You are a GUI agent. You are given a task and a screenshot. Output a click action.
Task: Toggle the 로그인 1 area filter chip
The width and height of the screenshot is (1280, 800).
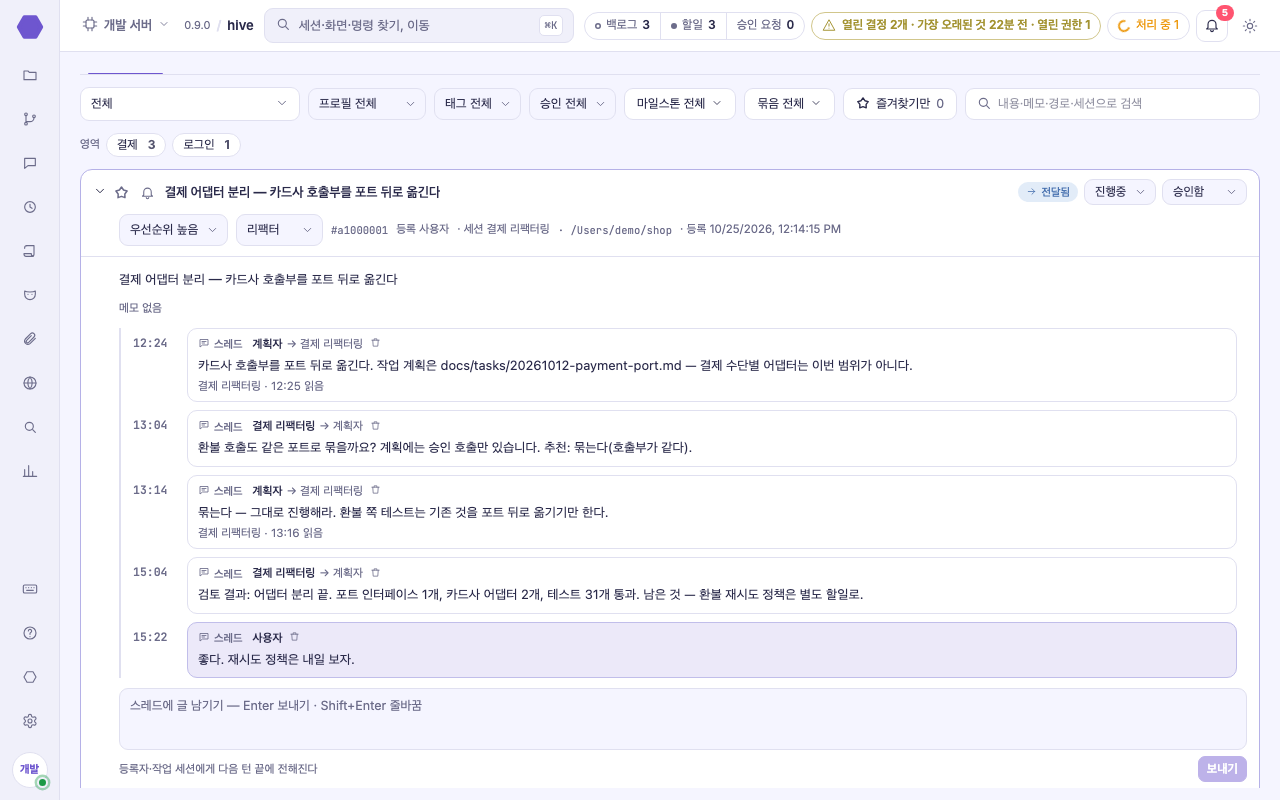coord(206,145)
